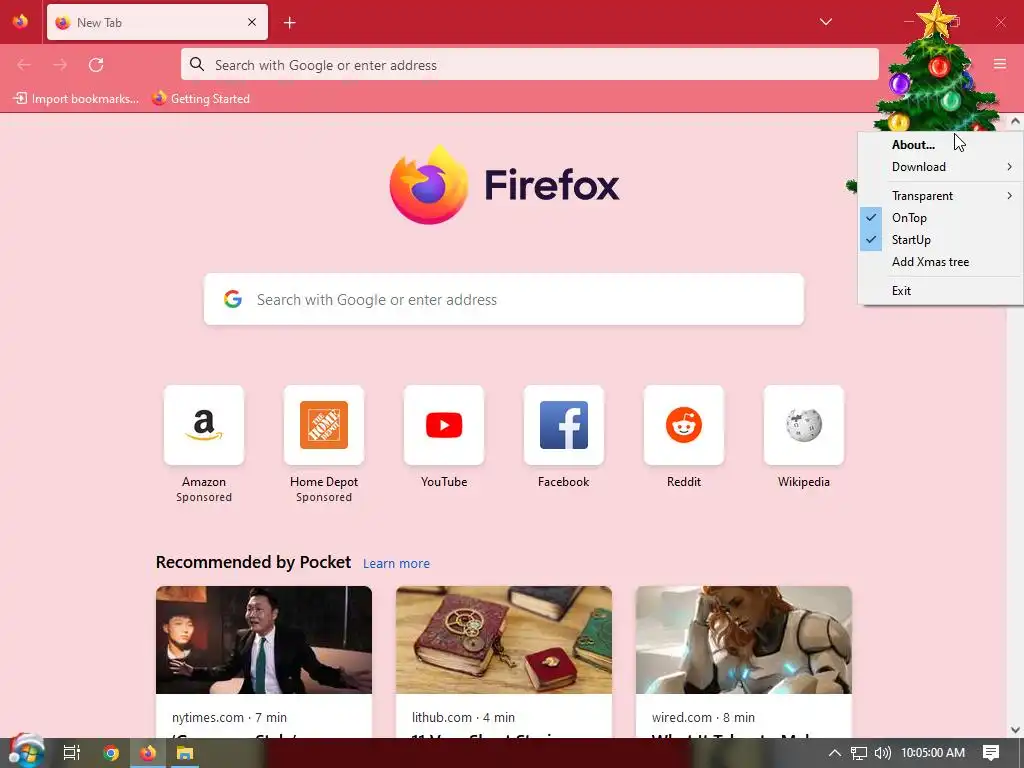Open Getting Started bookmark
Image resolution: width=1024 pixels, height=768 pixels.
tap(200, 99)
